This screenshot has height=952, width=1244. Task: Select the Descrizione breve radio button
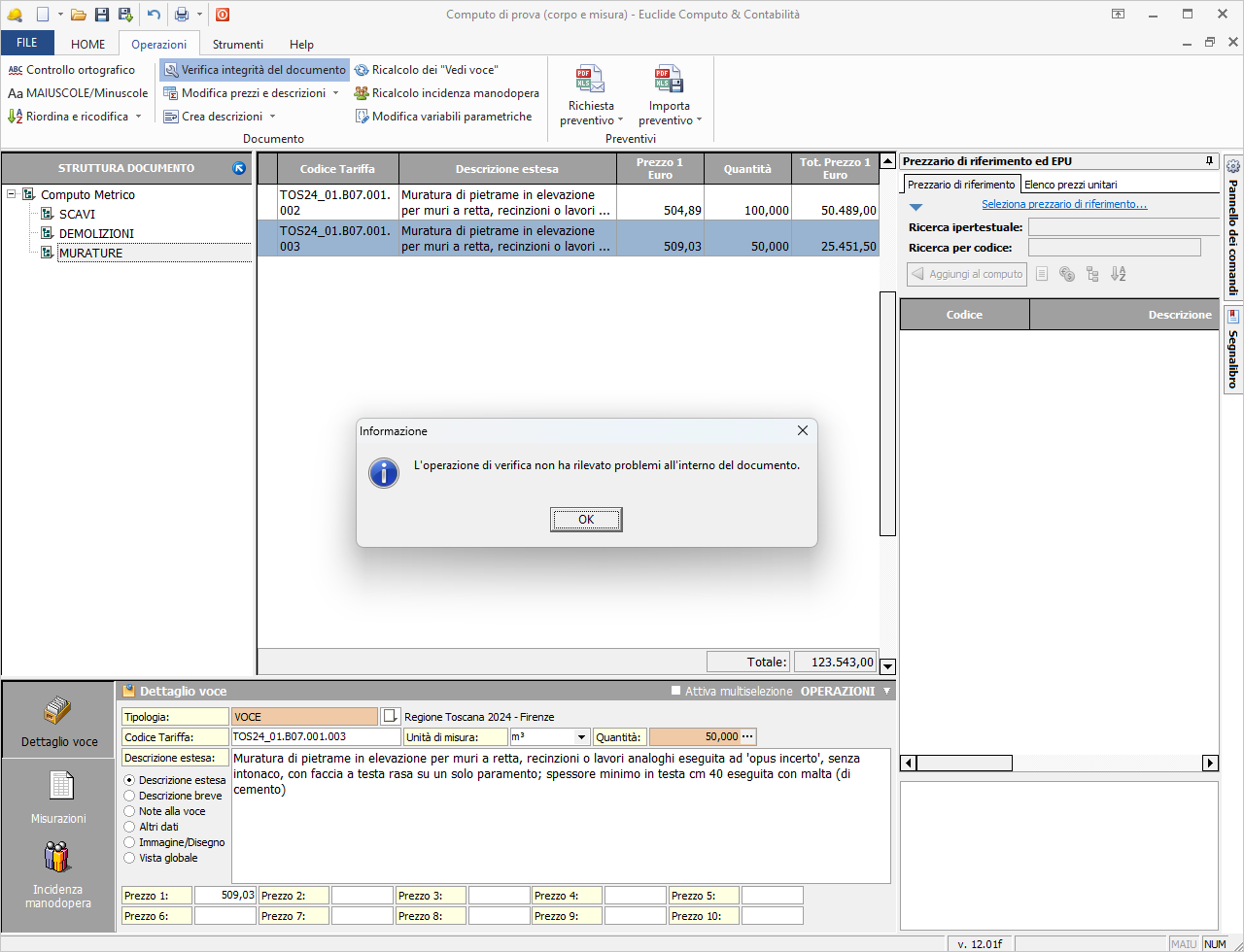(129, 796)
